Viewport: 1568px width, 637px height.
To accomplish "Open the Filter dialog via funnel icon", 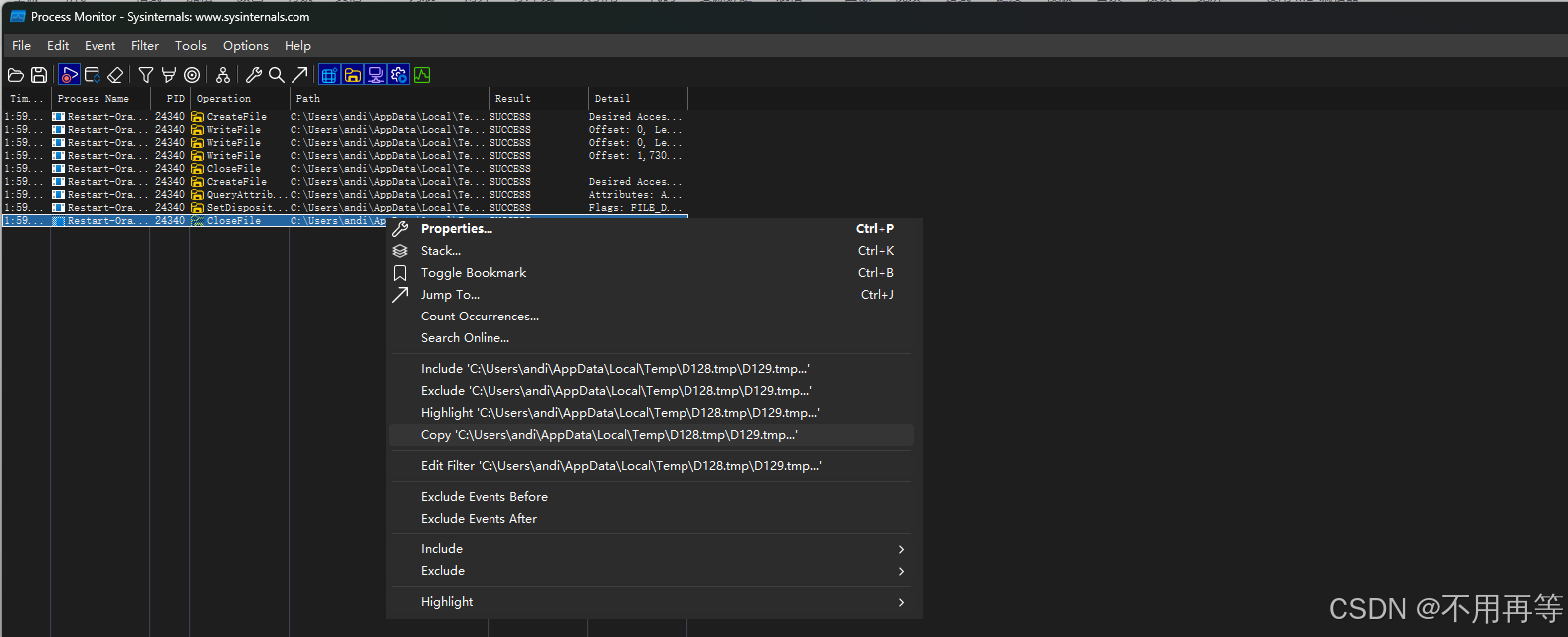I will (x=146, y=75).
